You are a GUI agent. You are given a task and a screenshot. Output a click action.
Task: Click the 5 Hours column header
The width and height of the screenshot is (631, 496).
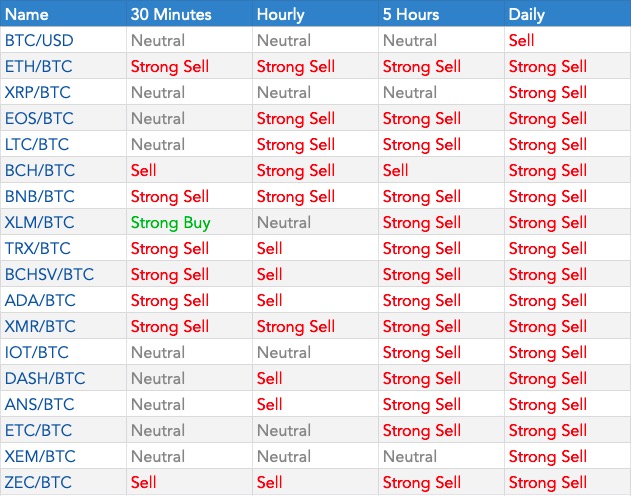[x=411, y=14]
